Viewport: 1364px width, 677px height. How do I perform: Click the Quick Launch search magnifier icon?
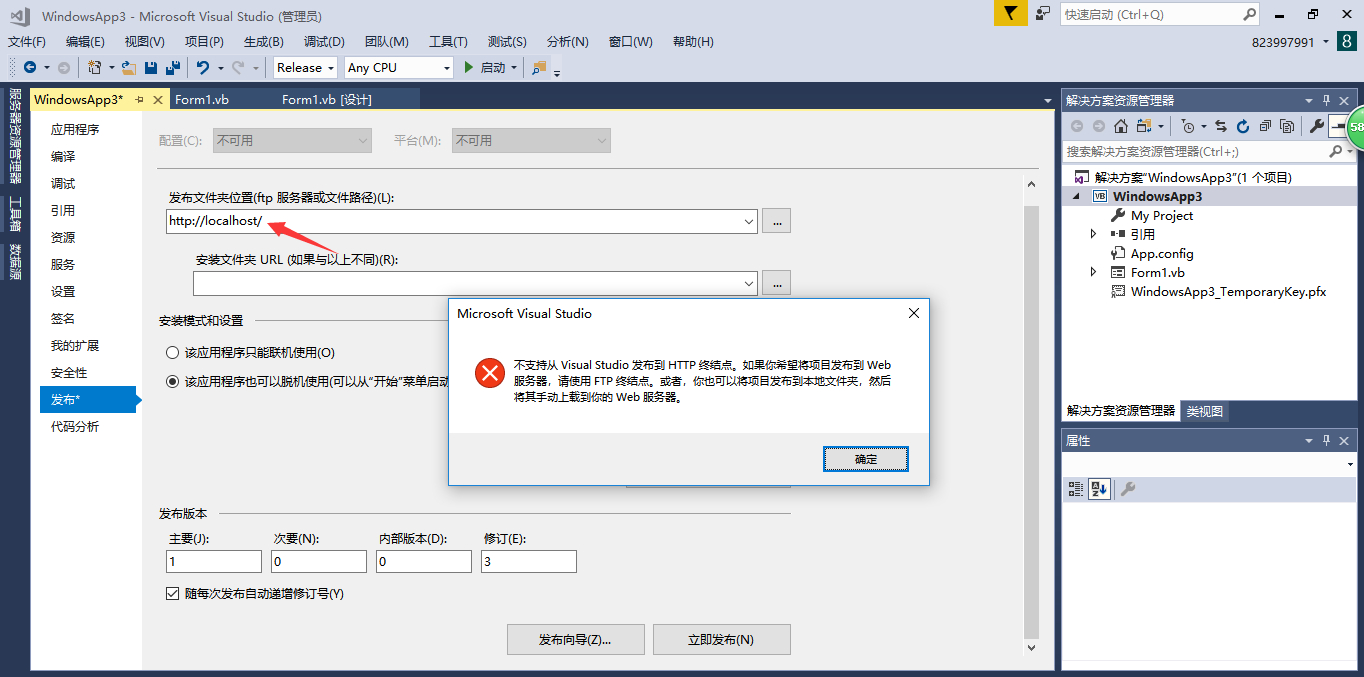click(1250, 14)
